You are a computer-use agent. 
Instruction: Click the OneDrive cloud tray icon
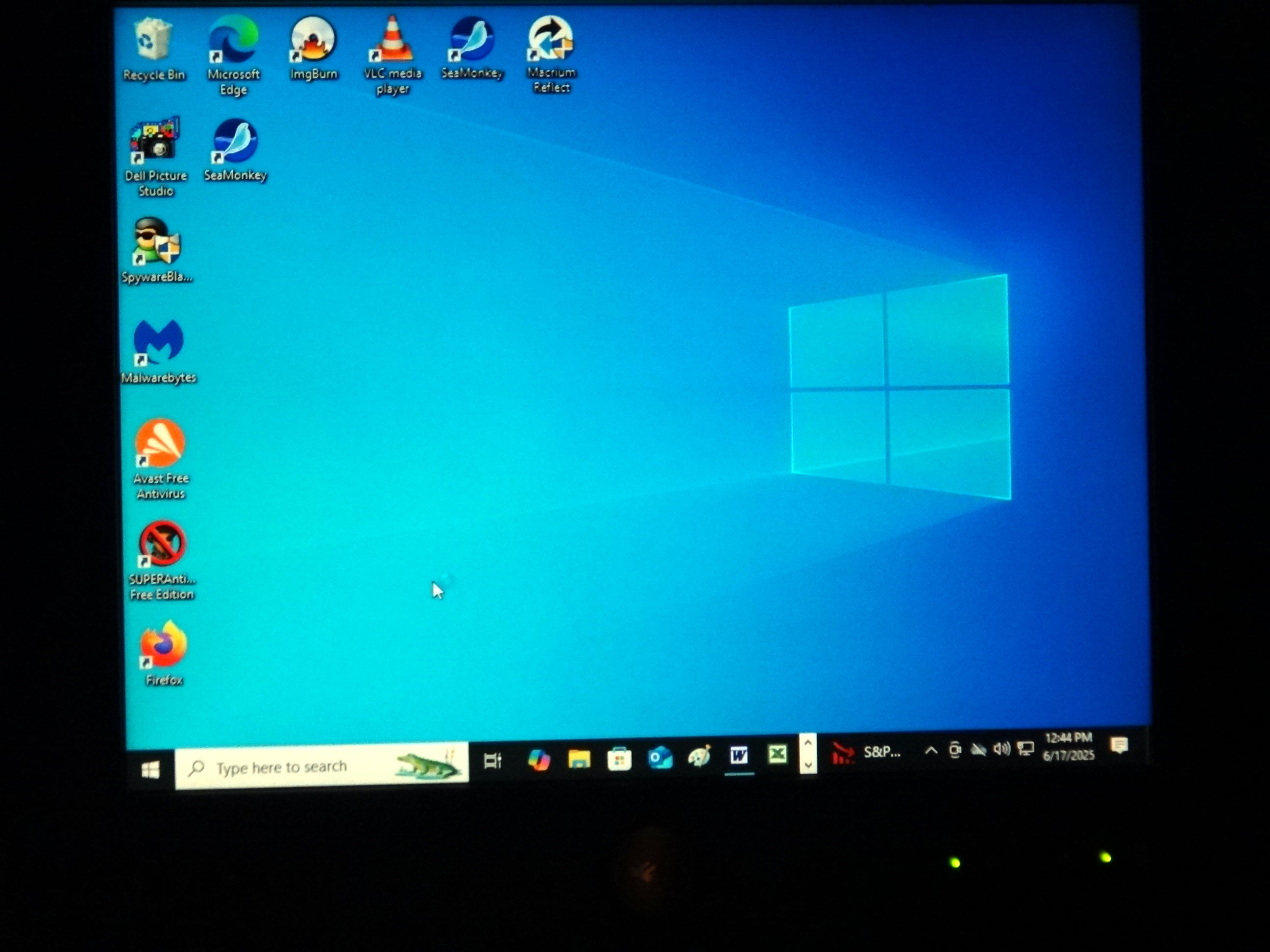click(978, 749)
